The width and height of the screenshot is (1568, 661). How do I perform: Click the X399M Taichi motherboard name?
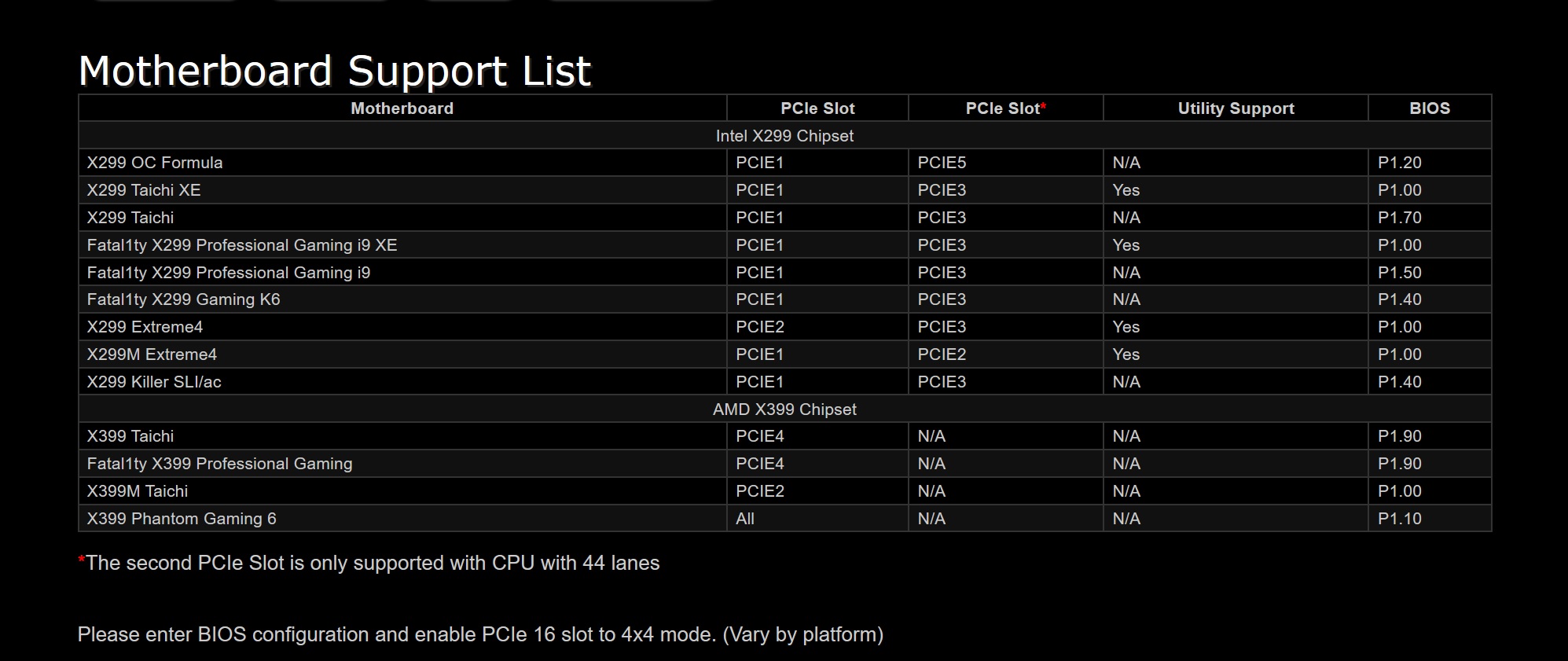138,491
